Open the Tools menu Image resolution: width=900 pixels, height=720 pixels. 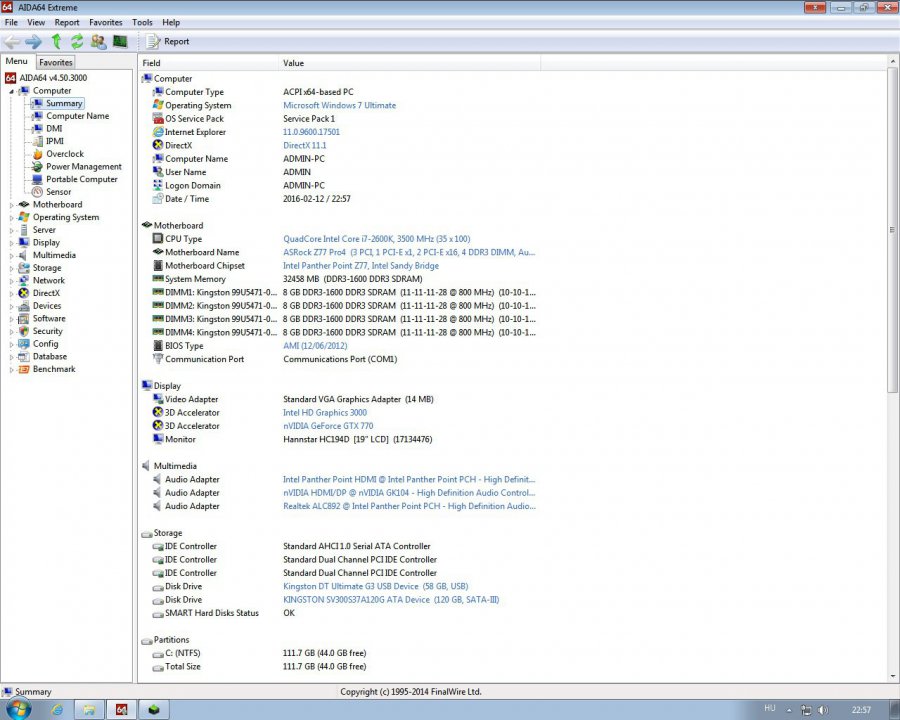(x=142, y=22)
